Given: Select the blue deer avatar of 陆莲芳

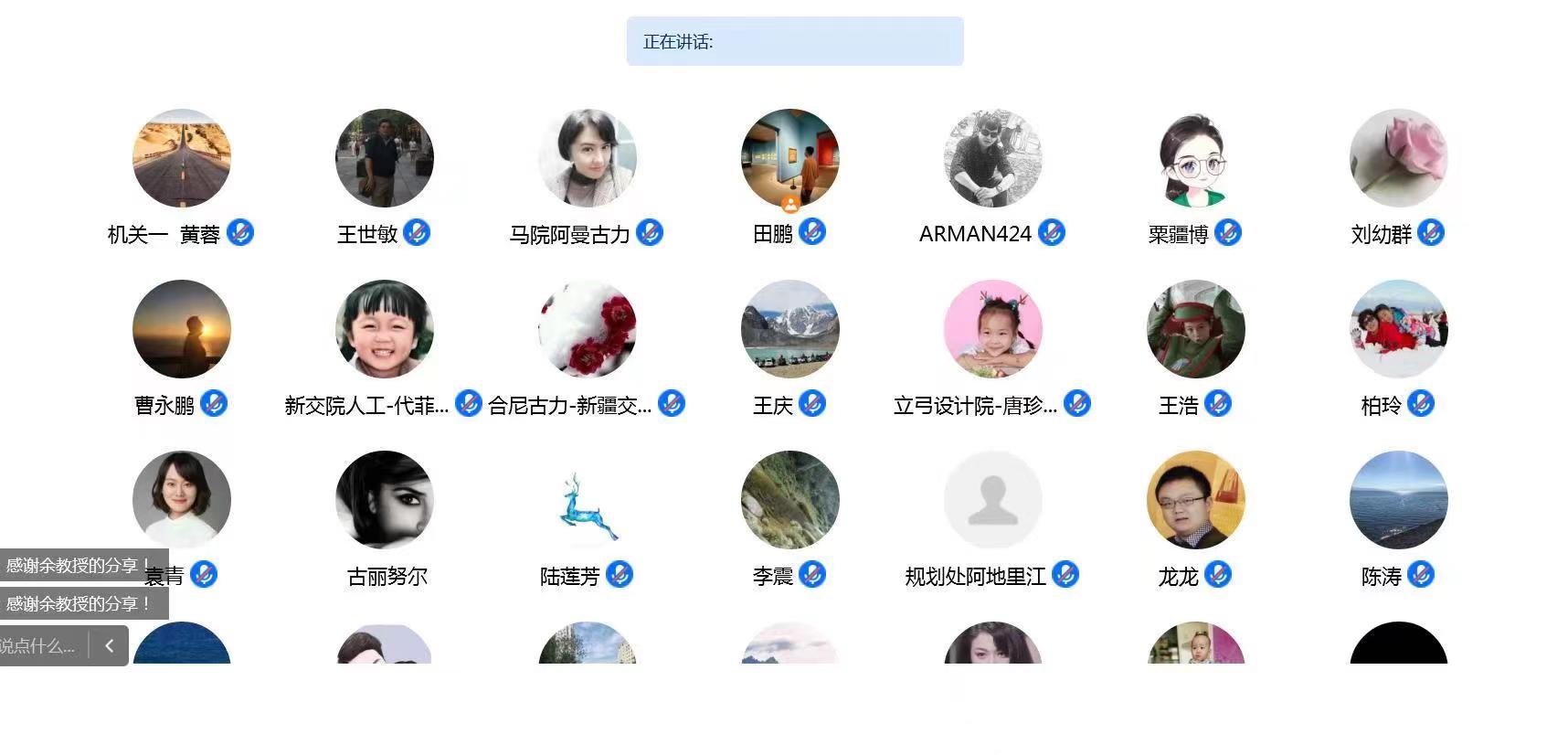Looking at the screenshot, I should 588,500.
